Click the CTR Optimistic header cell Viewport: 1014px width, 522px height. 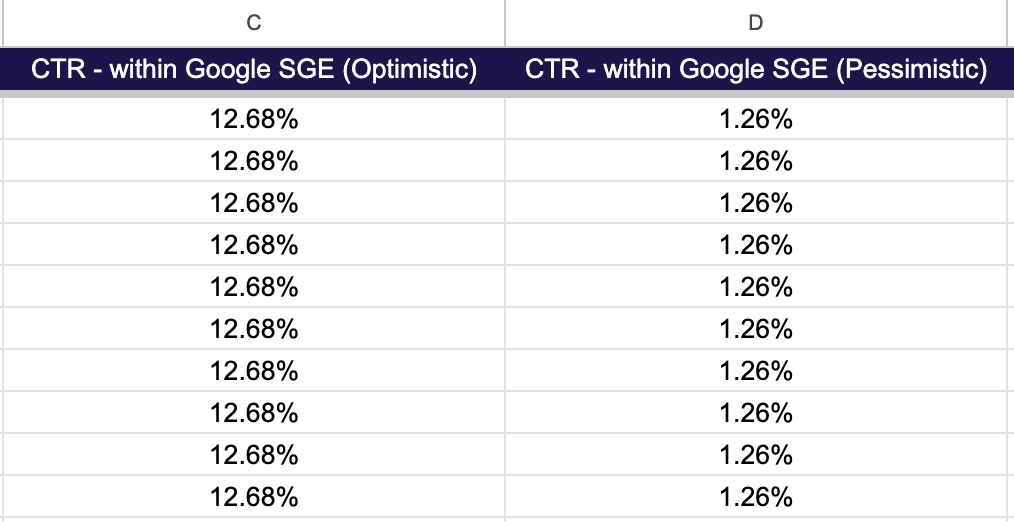[x=254, y=70]
